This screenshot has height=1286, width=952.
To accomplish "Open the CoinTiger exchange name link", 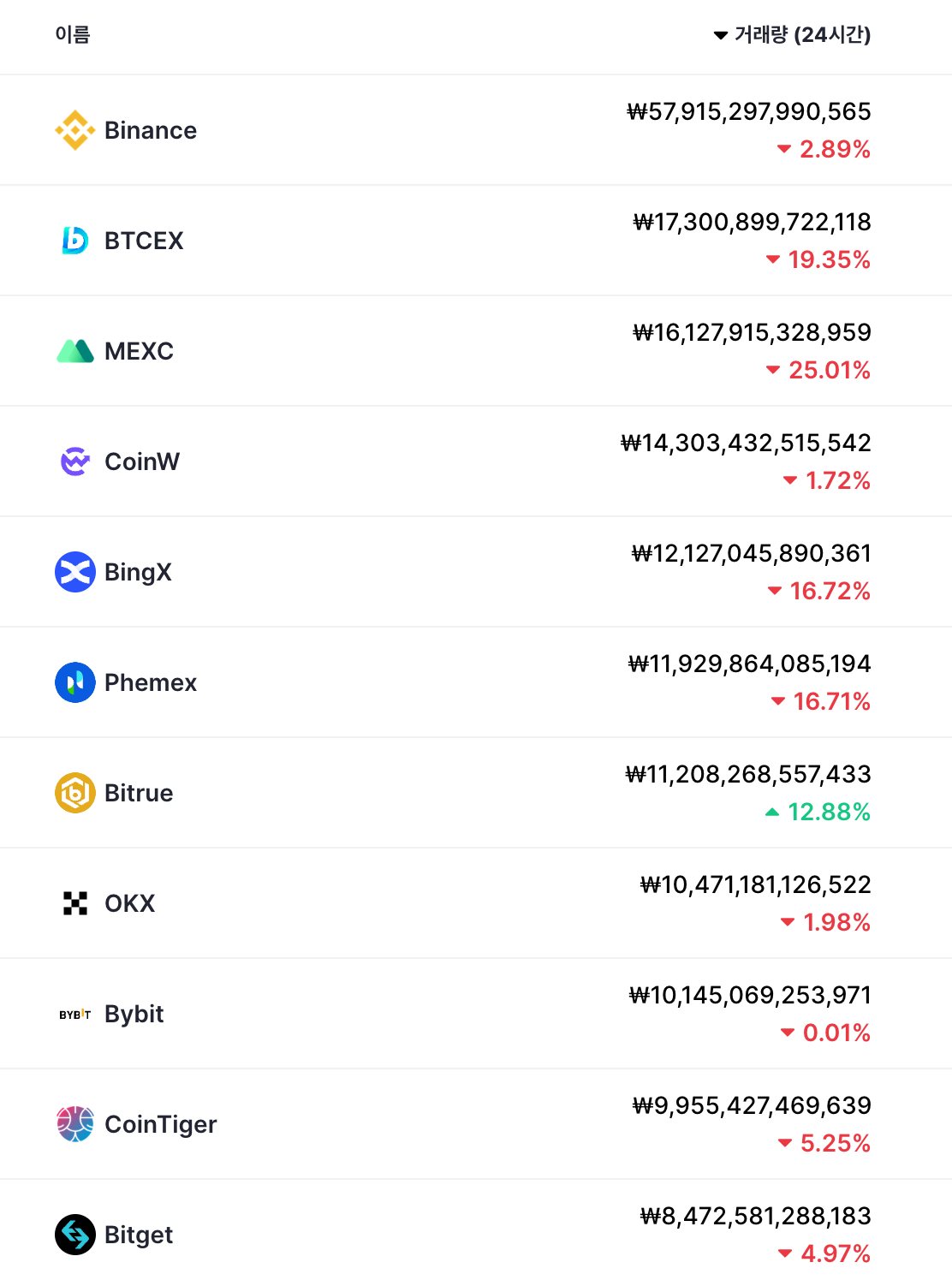I will pos(161,1124).
